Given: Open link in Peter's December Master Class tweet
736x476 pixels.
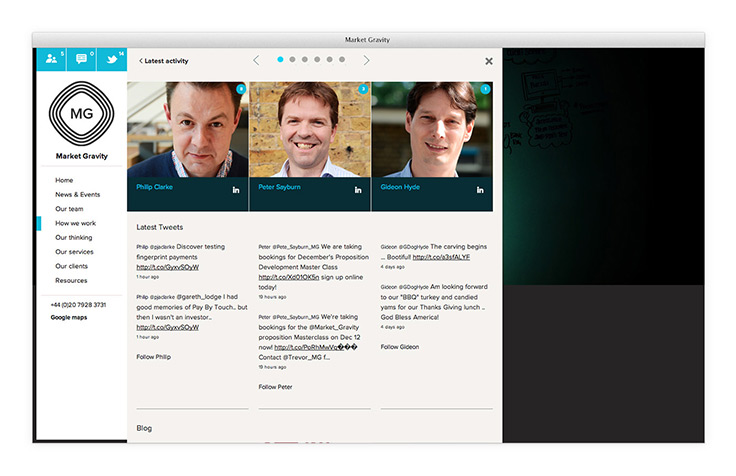Looking at the screenshot, I should point(289,277).
